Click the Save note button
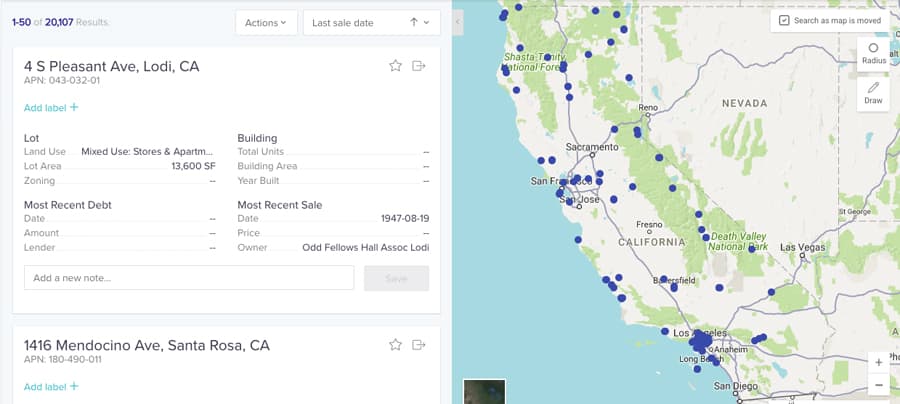The image size is (900, 404). click(x=396, y=278)
